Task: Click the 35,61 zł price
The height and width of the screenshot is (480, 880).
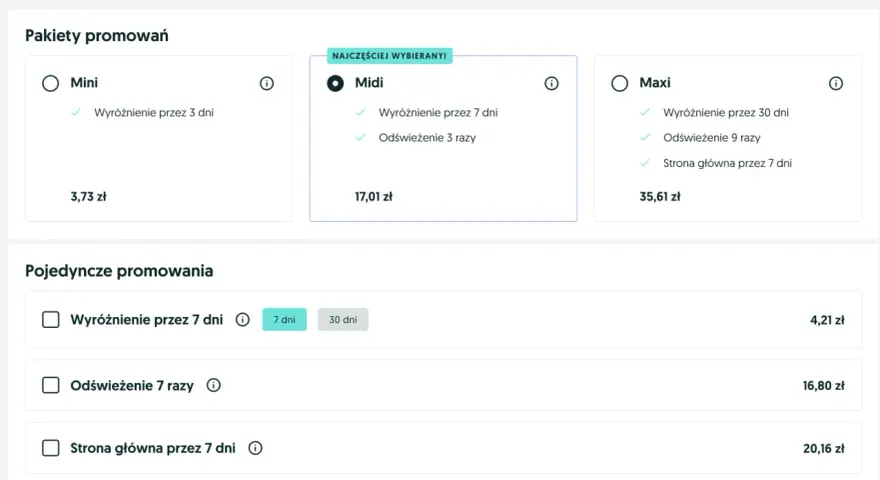Action: (x=660, y=196)
